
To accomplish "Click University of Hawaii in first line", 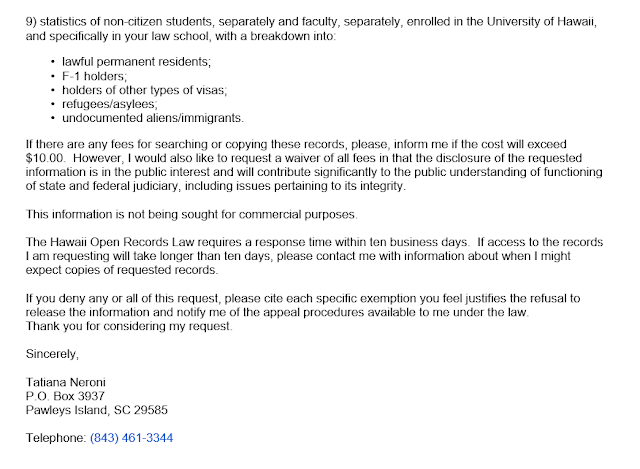I will click(x=540, y=22).
